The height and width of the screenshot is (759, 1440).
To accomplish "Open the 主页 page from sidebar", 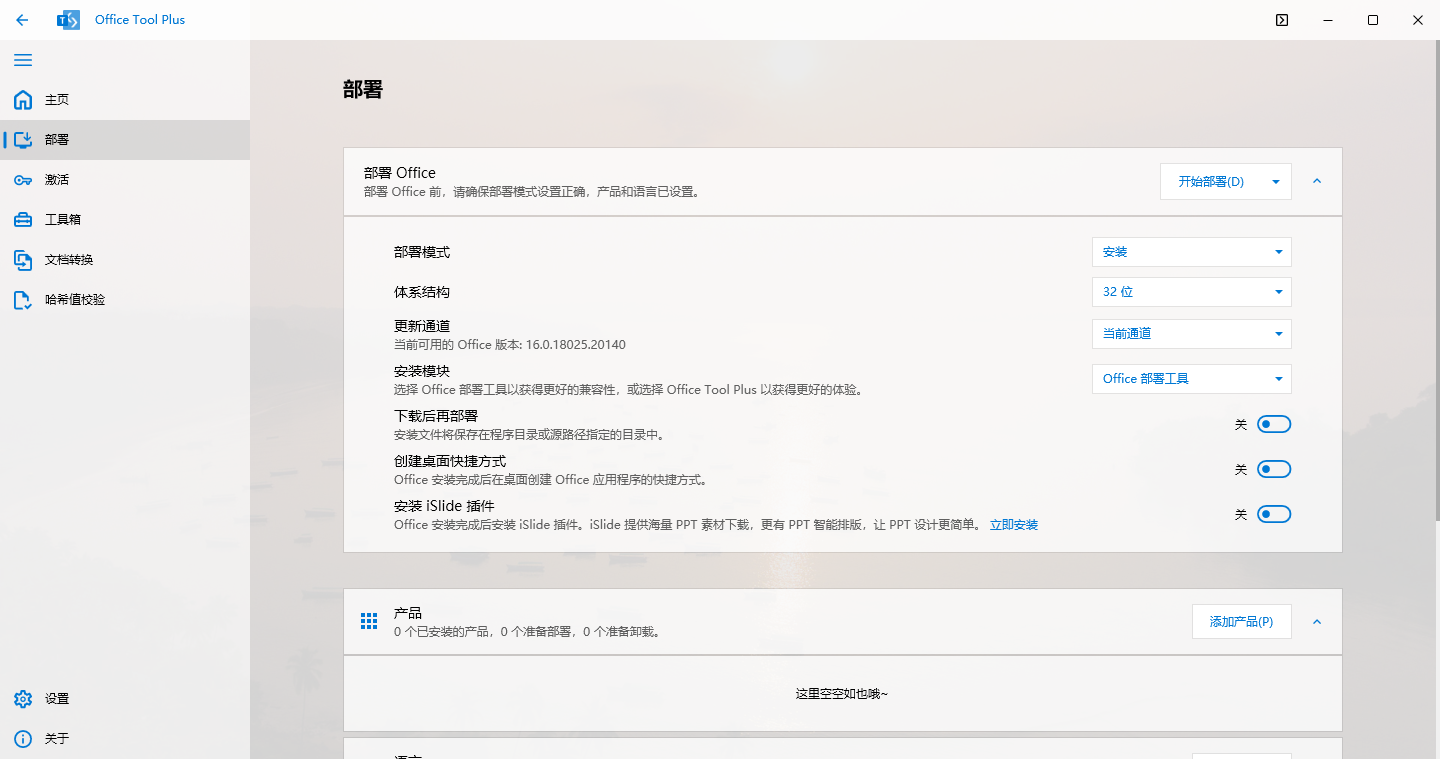I will click(x=56, y=99).
